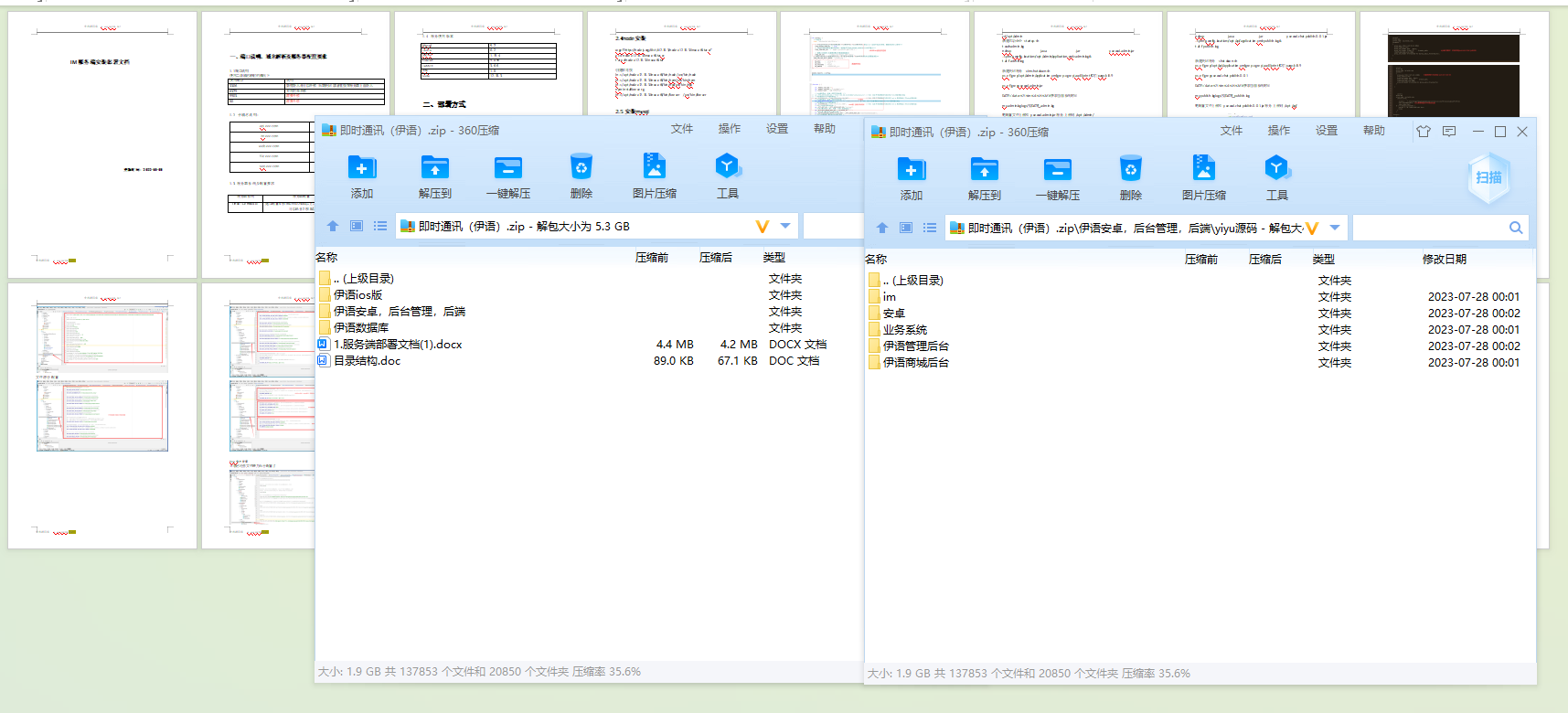Click 工具 icon in left 360压缩 window
This screenshot has height=713, width=1568.
[x=728, y=167]
